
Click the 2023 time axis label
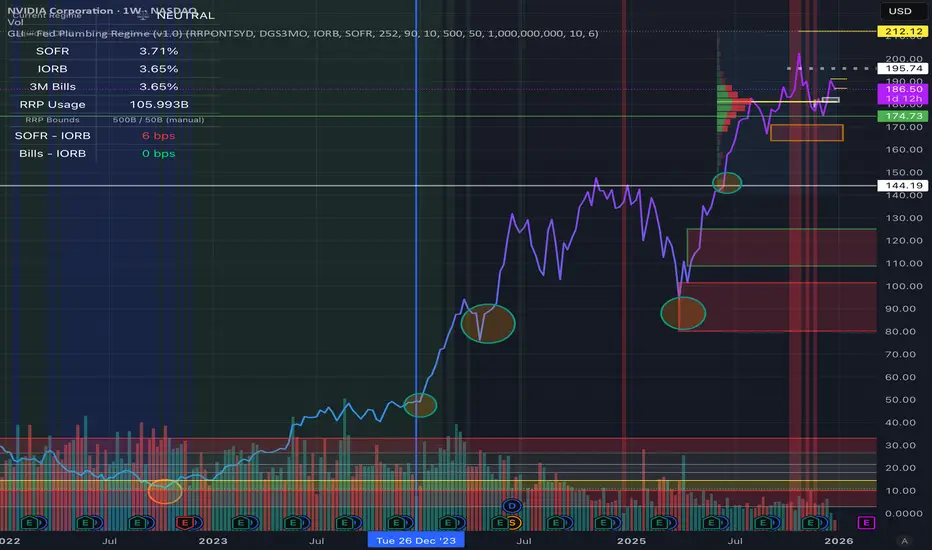213,540
